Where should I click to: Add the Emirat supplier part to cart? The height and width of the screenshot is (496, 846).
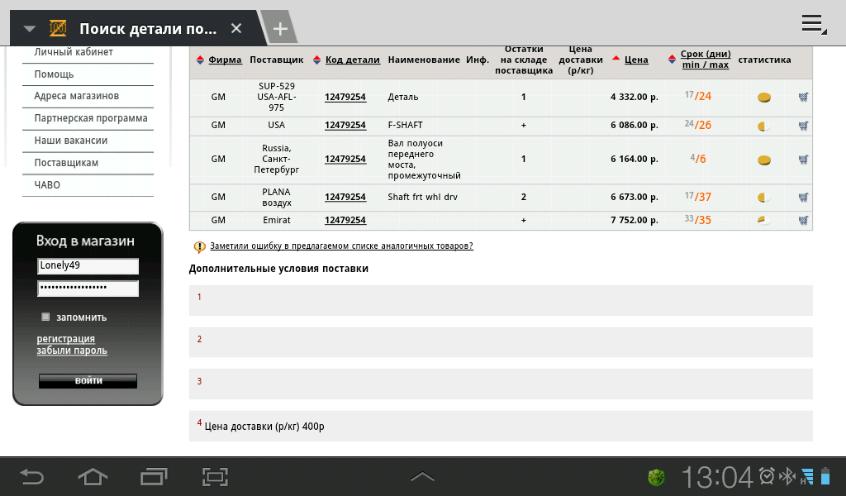(x=803, y=220)
